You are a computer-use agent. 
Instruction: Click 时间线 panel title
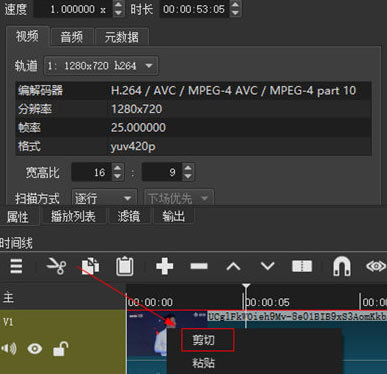click(x=16, y=243)
